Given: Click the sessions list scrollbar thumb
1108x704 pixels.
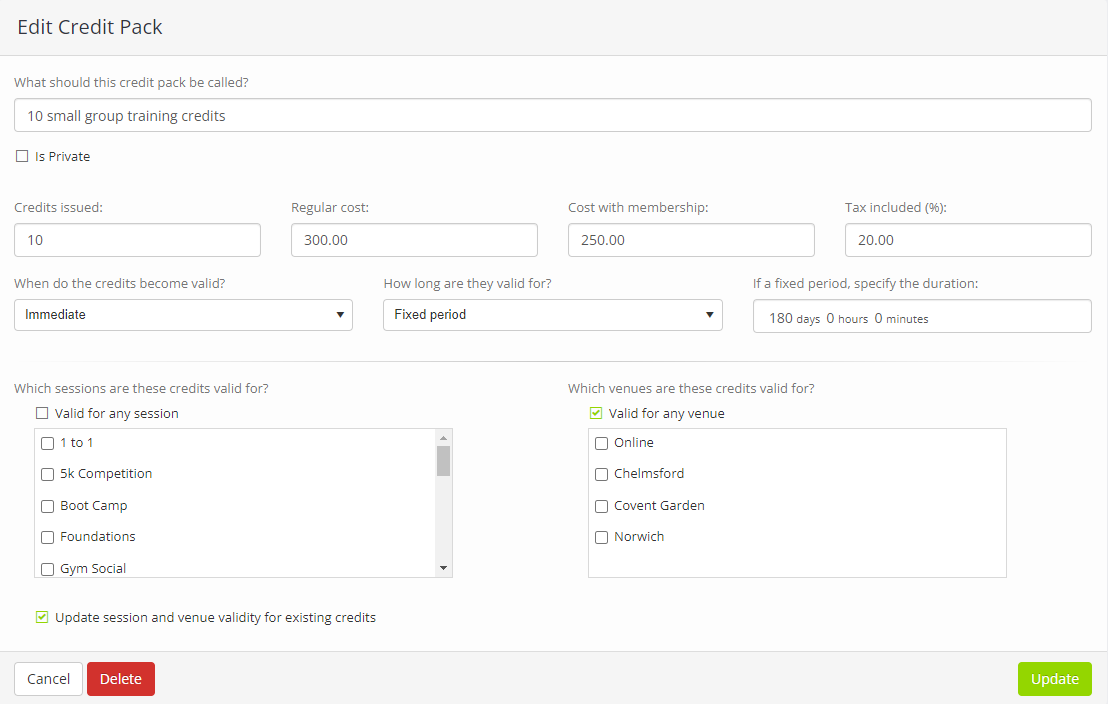Looking at the screenshot, I should [443, 461].
